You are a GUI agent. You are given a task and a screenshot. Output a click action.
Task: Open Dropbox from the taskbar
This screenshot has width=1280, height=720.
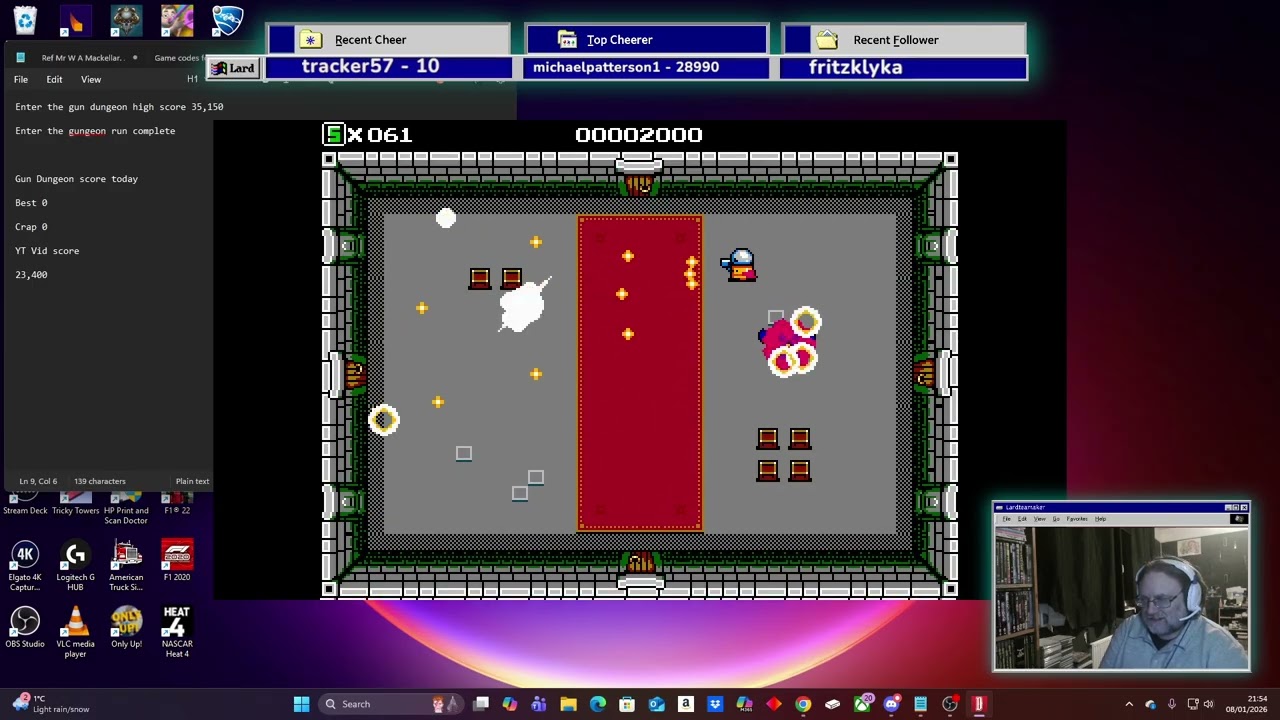[715, 704]
